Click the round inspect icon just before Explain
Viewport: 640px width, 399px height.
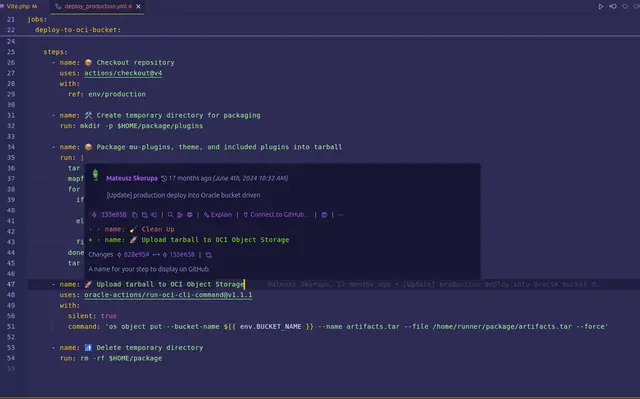point(190,215)
